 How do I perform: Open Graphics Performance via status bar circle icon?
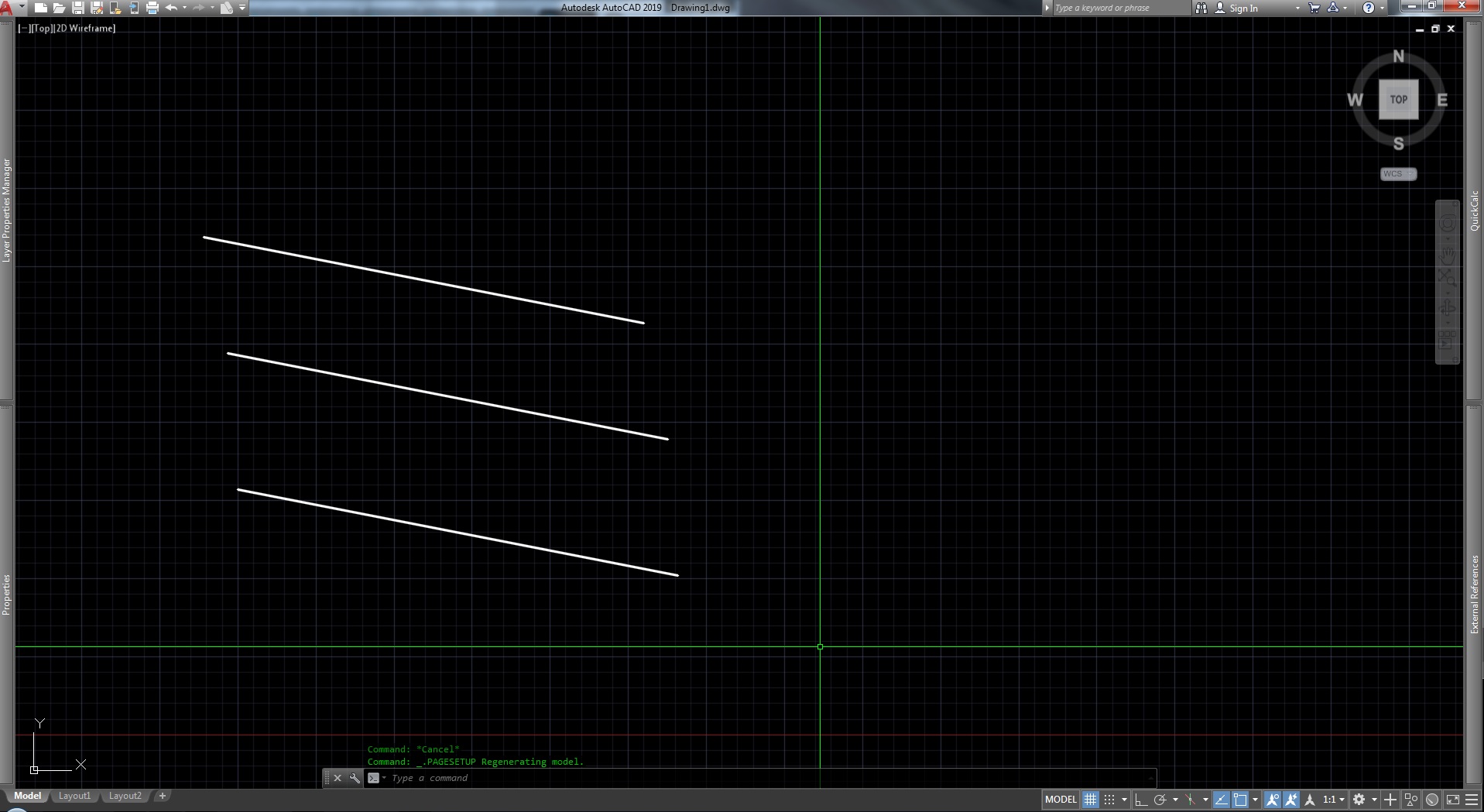1433,800
